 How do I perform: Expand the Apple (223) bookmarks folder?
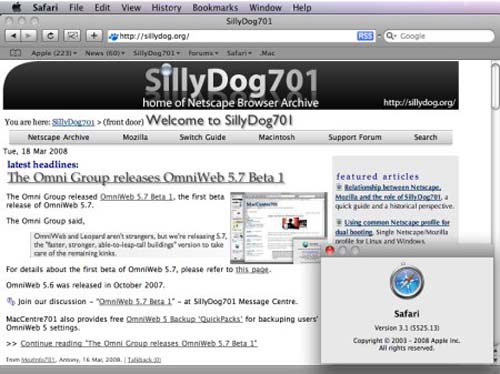[x=54, y=53]
